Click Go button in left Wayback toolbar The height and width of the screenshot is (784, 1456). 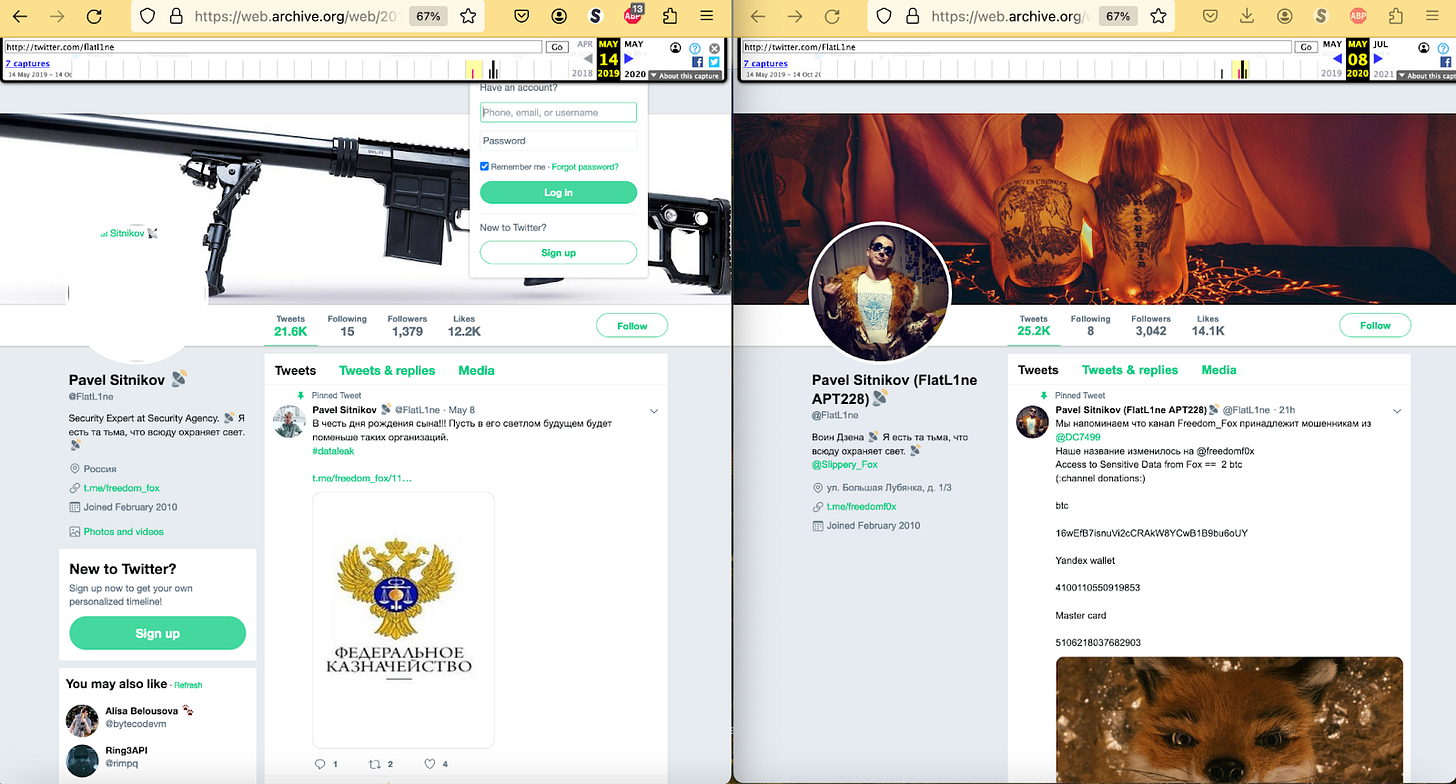coord(557,47)
